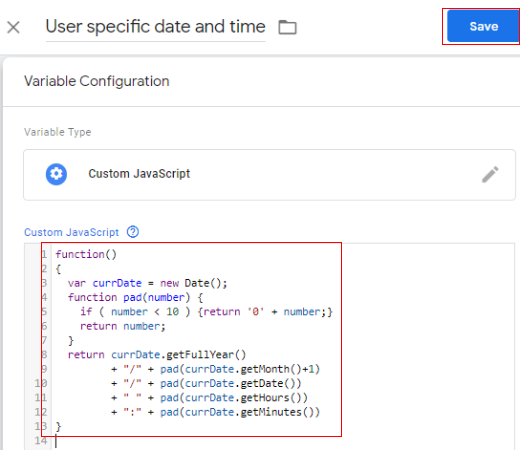Click the 'return currDate.getFullYear()' line
The width and height of the screenshot is (520, 450).
(x=157, y=355)
